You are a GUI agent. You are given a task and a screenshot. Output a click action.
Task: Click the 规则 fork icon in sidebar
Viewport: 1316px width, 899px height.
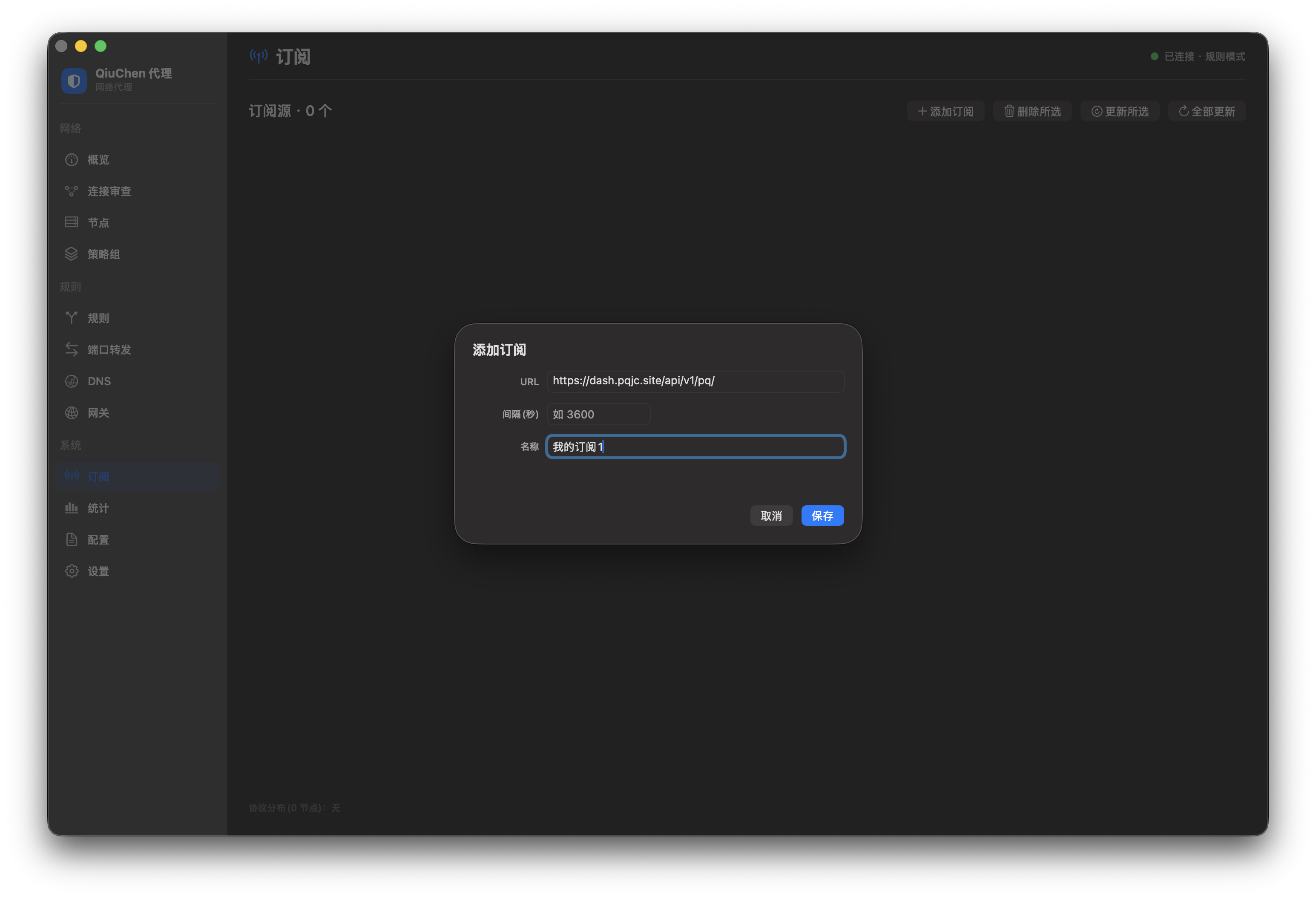pyautogui.click(x=72, y=318)
